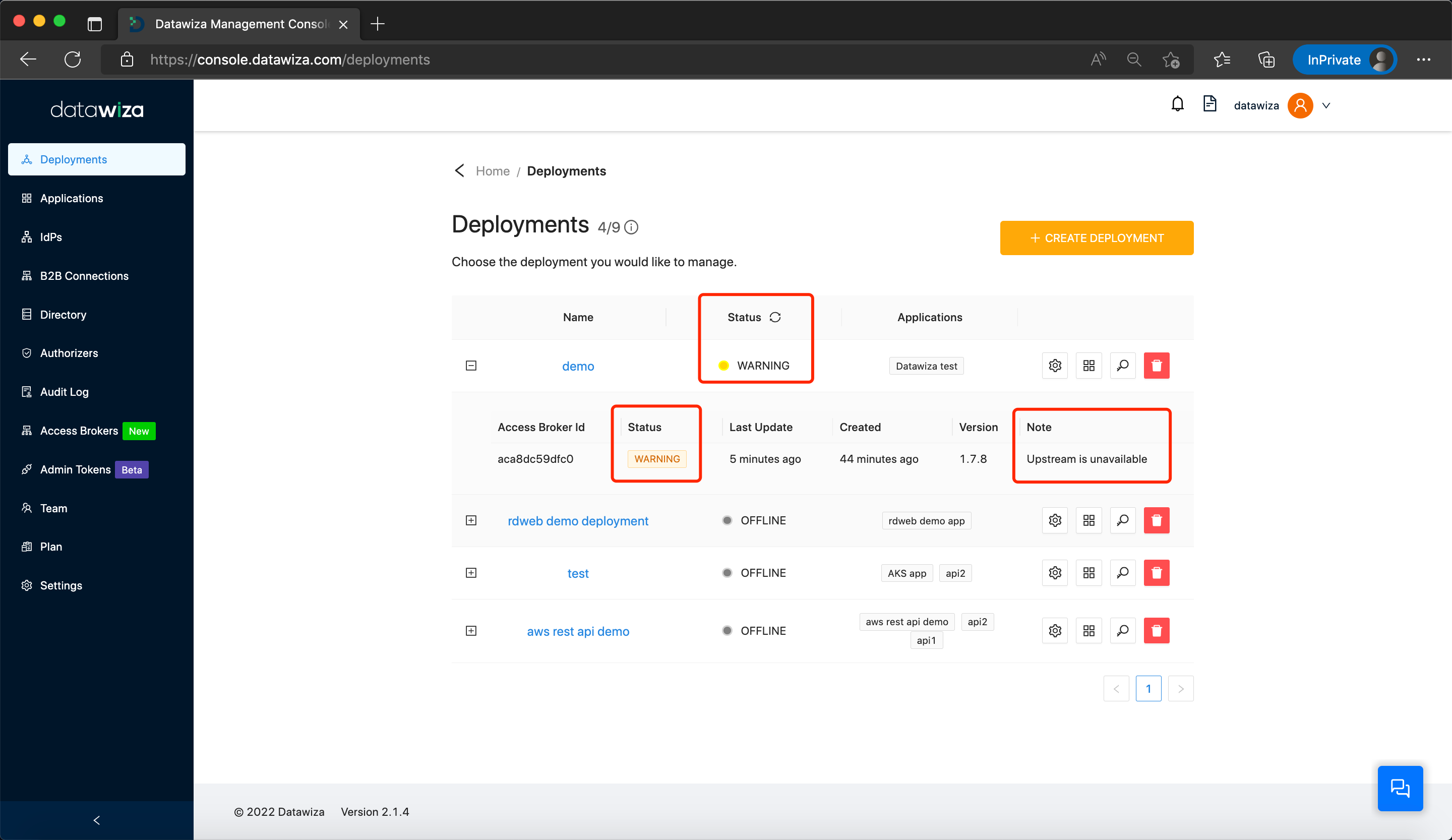Image resolution: width=1452 pixels, height=840 pixels.
Task: Navigate to next page using arrow
Action: 1181,688
